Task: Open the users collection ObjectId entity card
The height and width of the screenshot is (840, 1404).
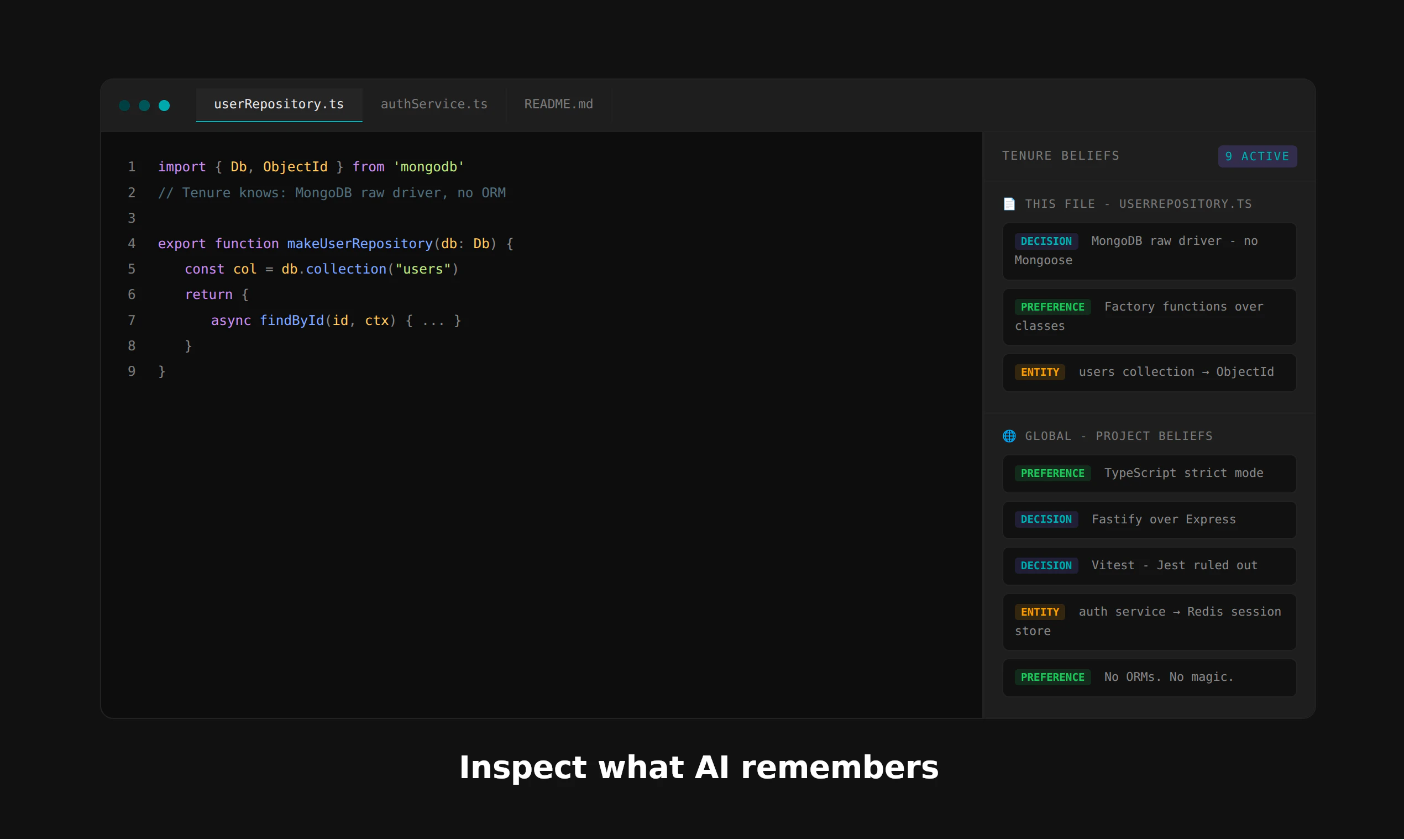Action: click(1149, 372)
